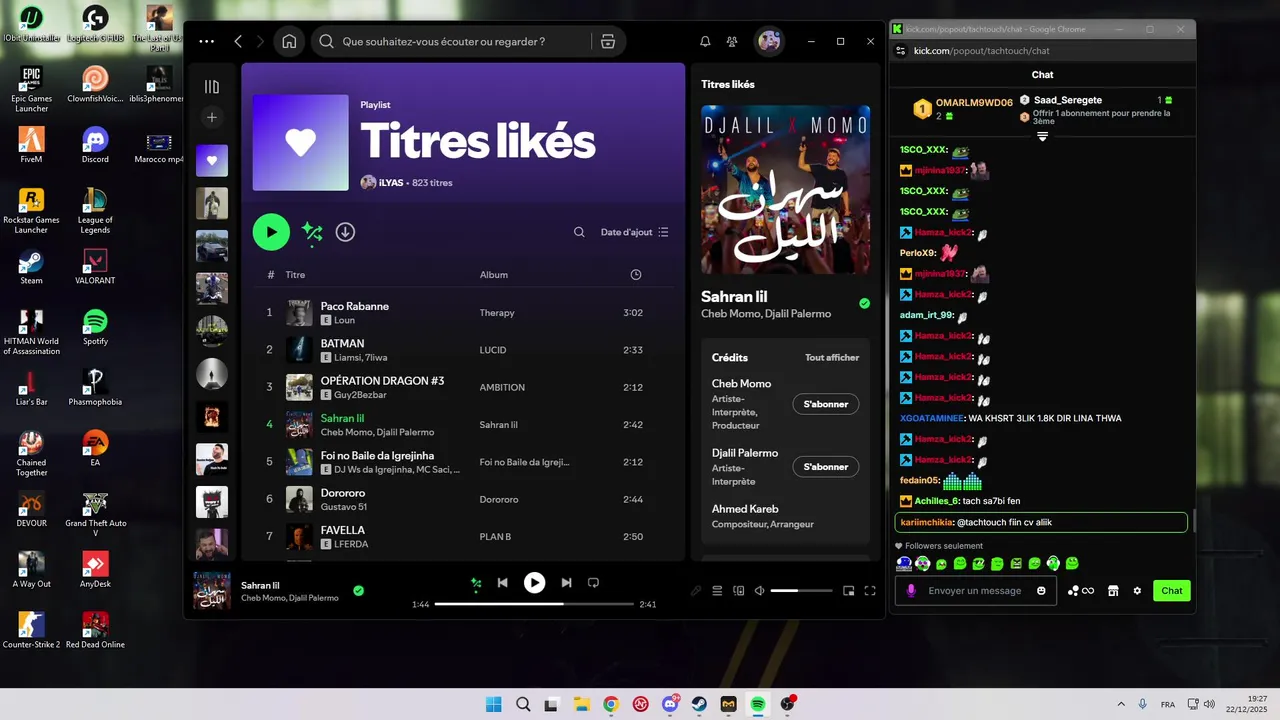
Task: Follow Djalil Palermo with S'abonner button
Action: tap(826, 467)
